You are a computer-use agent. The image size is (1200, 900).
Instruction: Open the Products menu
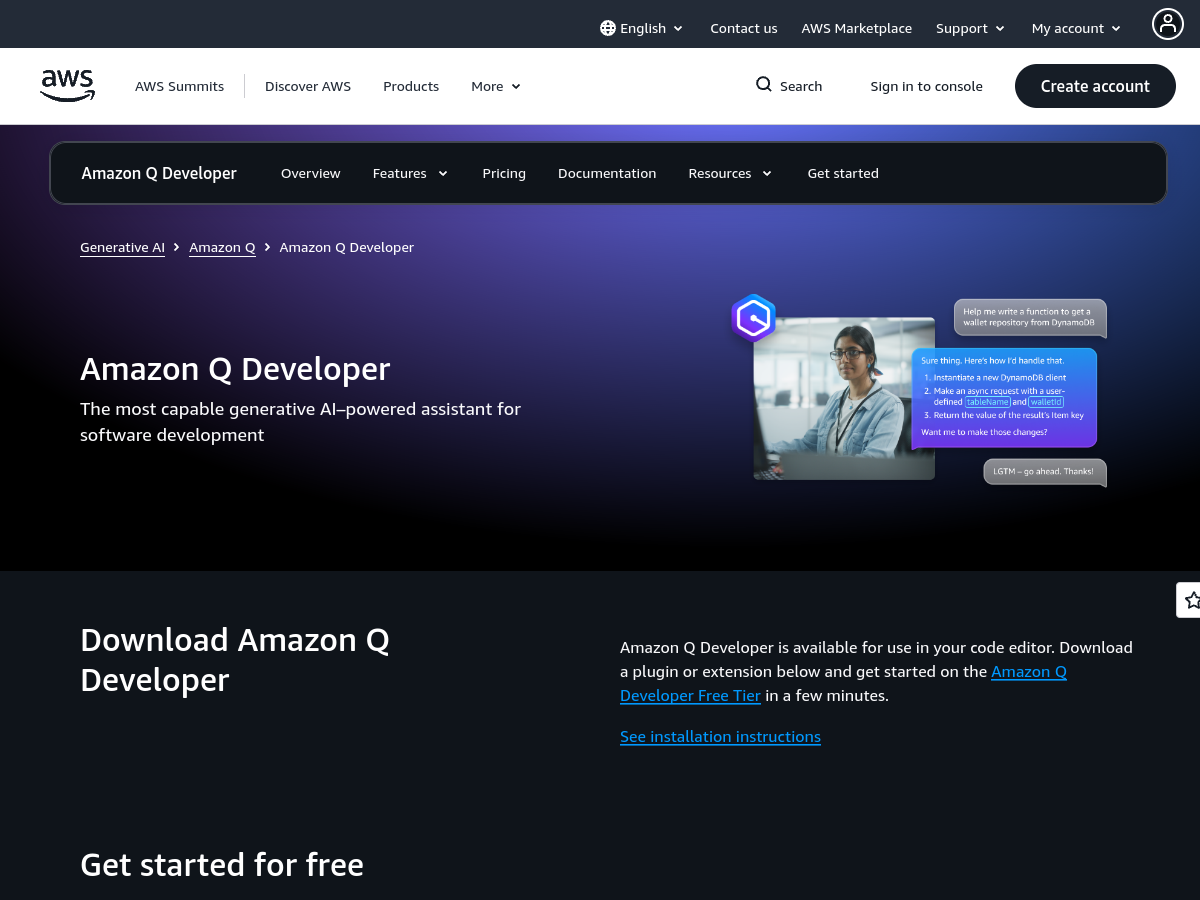(x=411, y=86)
